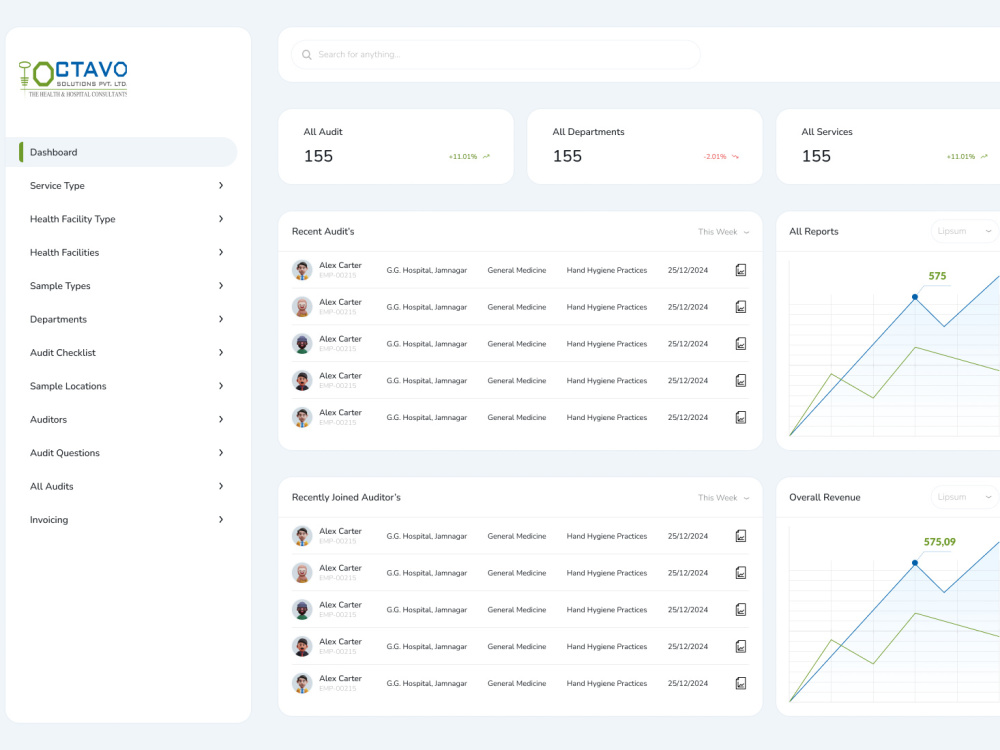
Task: Open report icon in third Recently Joined Auditor's row
Action: [740, 610]
